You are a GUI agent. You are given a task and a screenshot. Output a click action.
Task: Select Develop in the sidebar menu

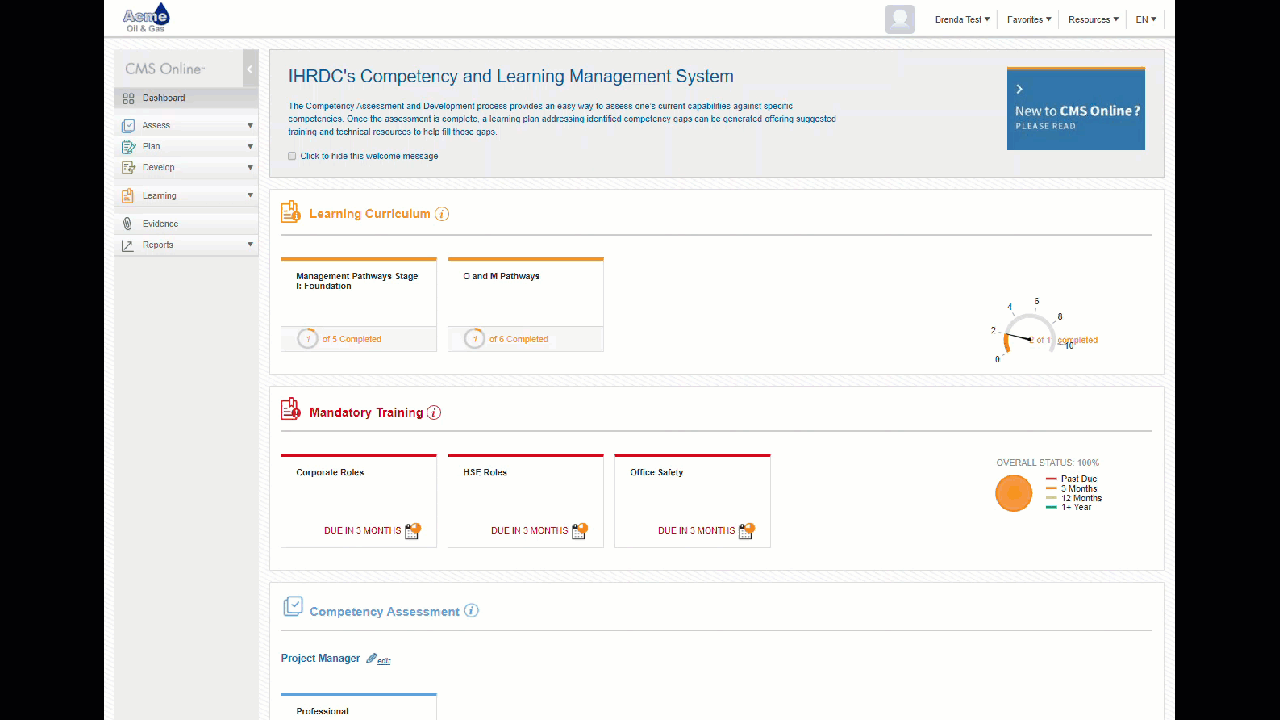186,168
